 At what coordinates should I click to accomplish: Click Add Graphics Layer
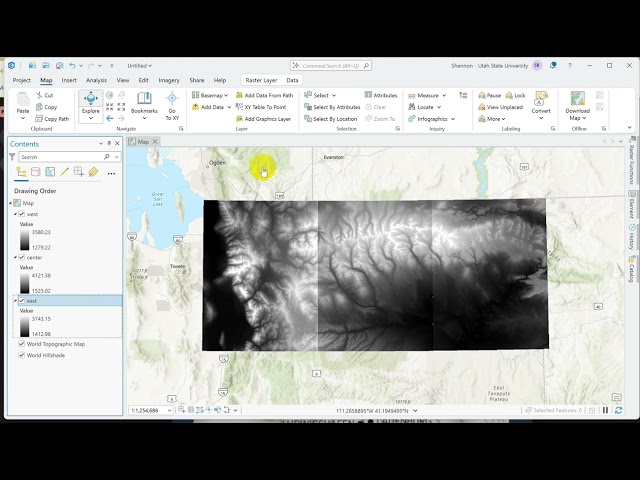(263, 119)
